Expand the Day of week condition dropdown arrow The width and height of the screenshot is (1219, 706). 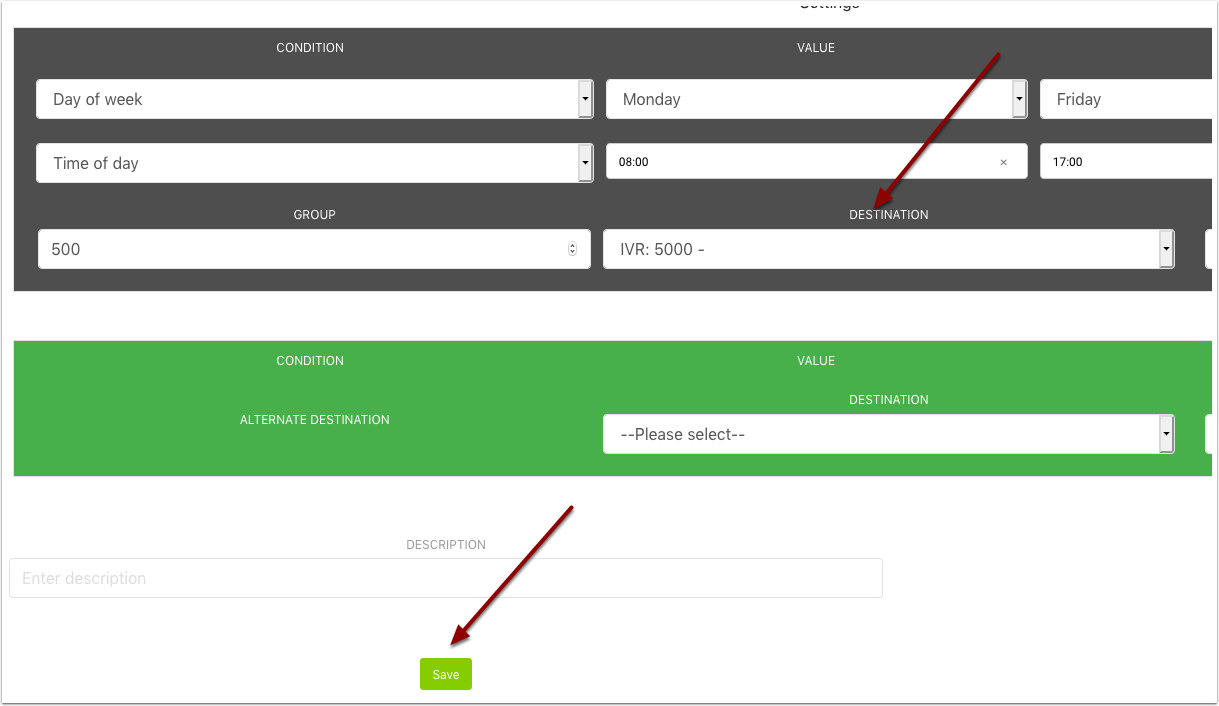pyautogui.click(x=585, y=99)
